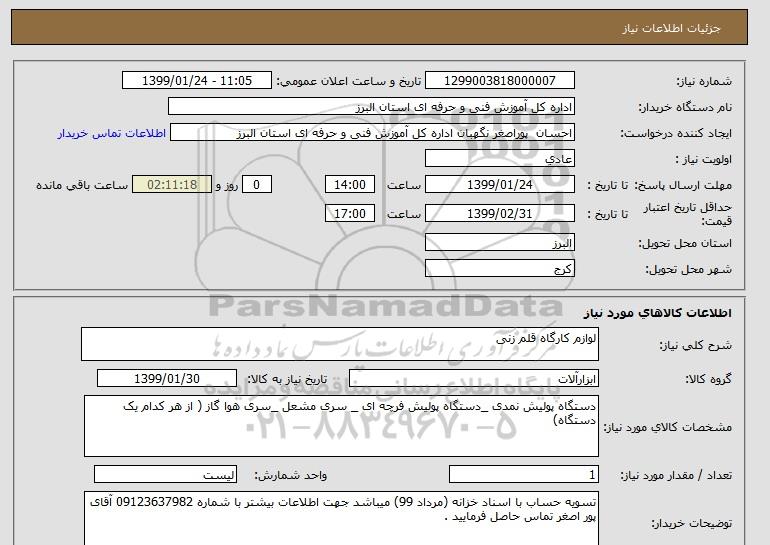Click the label گروه کالا

coord(709,379)
